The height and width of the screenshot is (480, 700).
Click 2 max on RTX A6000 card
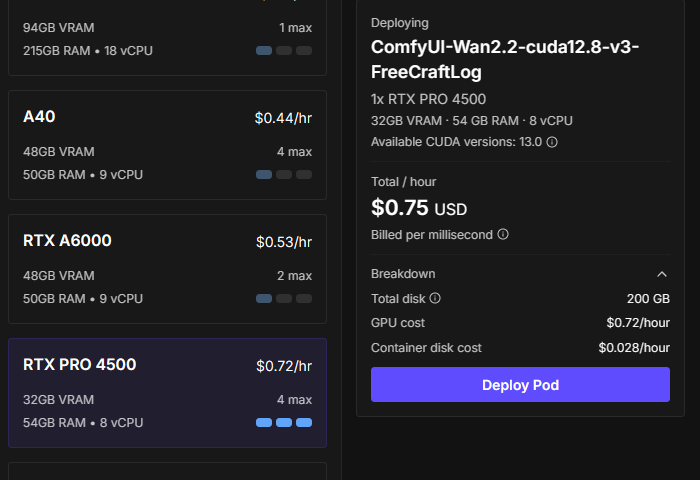coord(294,276)
